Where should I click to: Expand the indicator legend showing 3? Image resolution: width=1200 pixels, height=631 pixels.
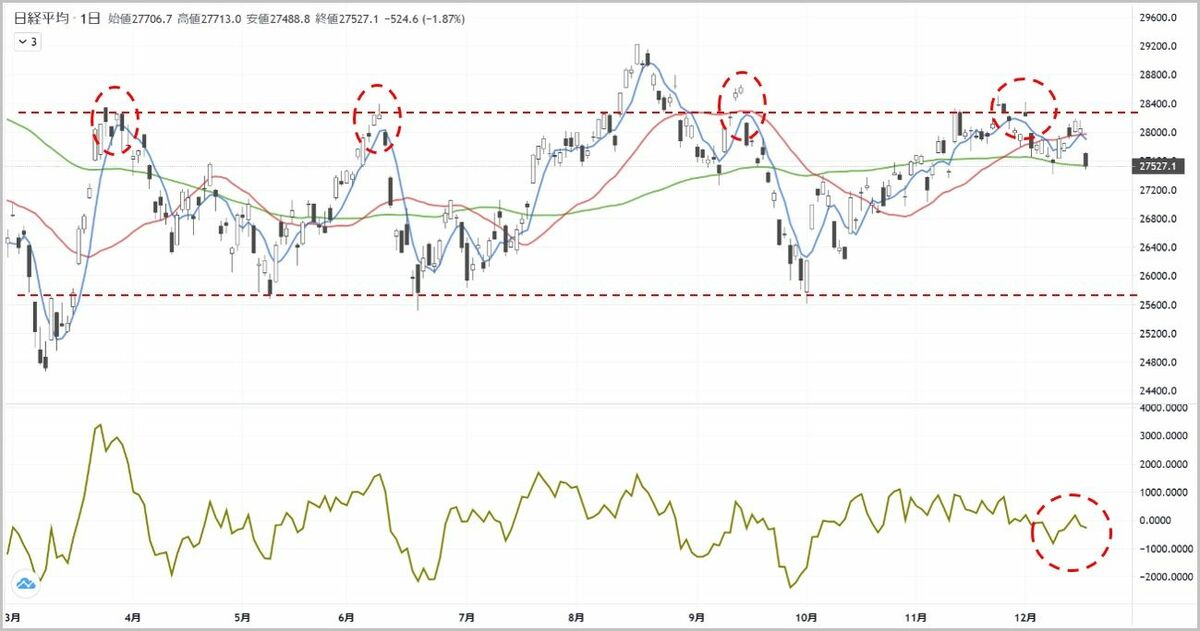pyautogui.click(x=26, y=41)
